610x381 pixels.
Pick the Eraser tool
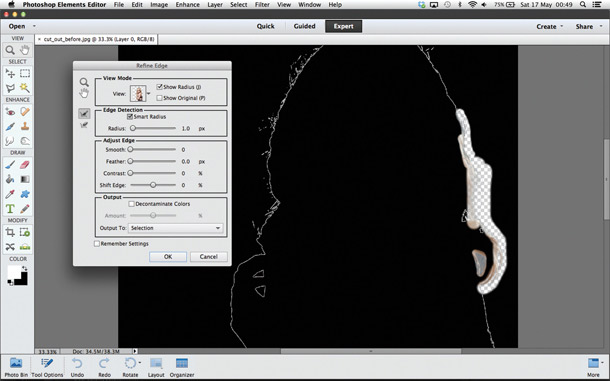click(x=25, y=165)
